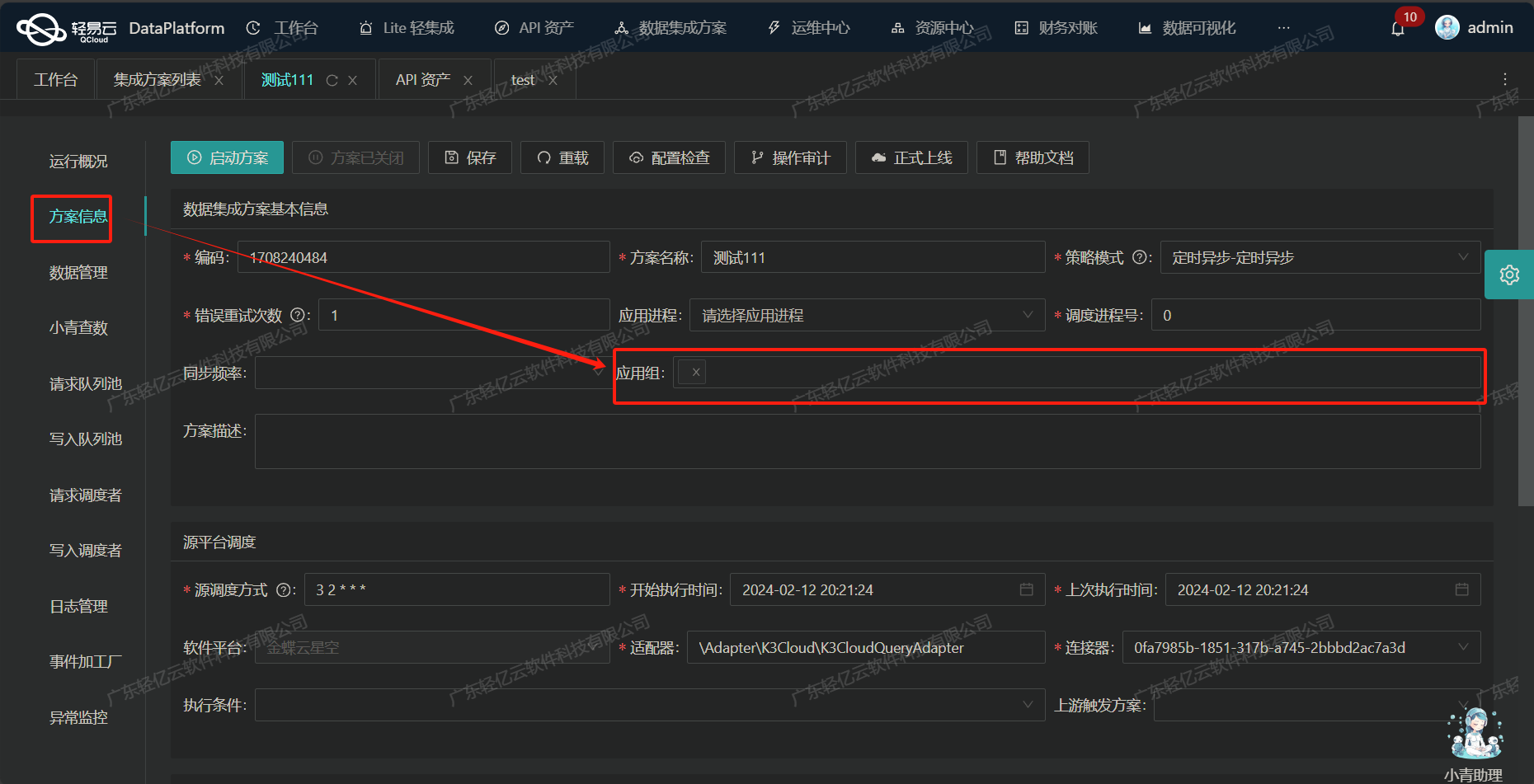Click the admin user avatar
Image resolution: width=1534 pixels, height=784 pixels.
pos(1447,27)
